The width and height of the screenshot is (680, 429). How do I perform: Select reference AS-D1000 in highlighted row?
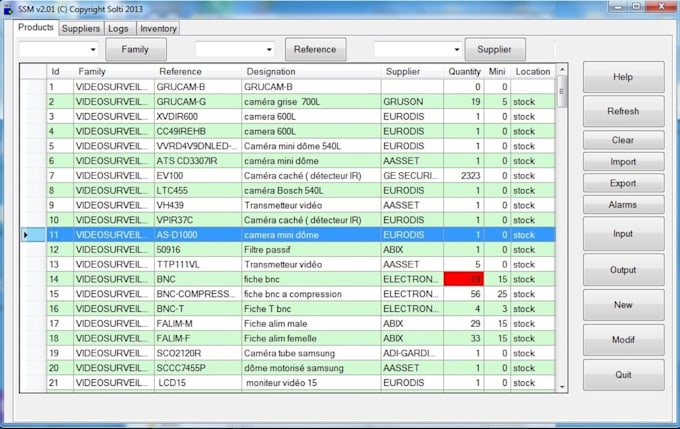(x=198, y=235)
